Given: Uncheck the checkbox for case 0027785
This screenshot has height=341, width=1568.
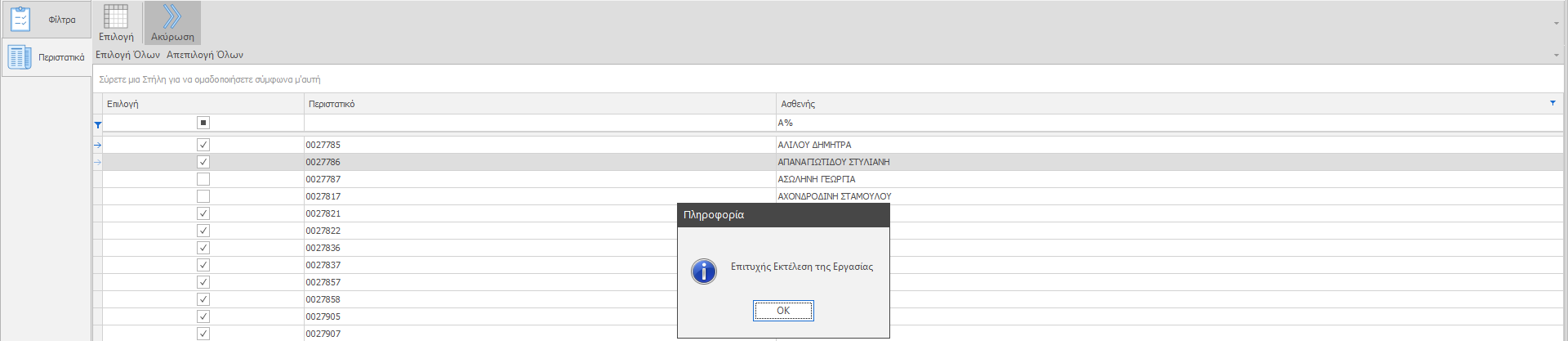Looking at the screenshot, I should pos(203,145).
